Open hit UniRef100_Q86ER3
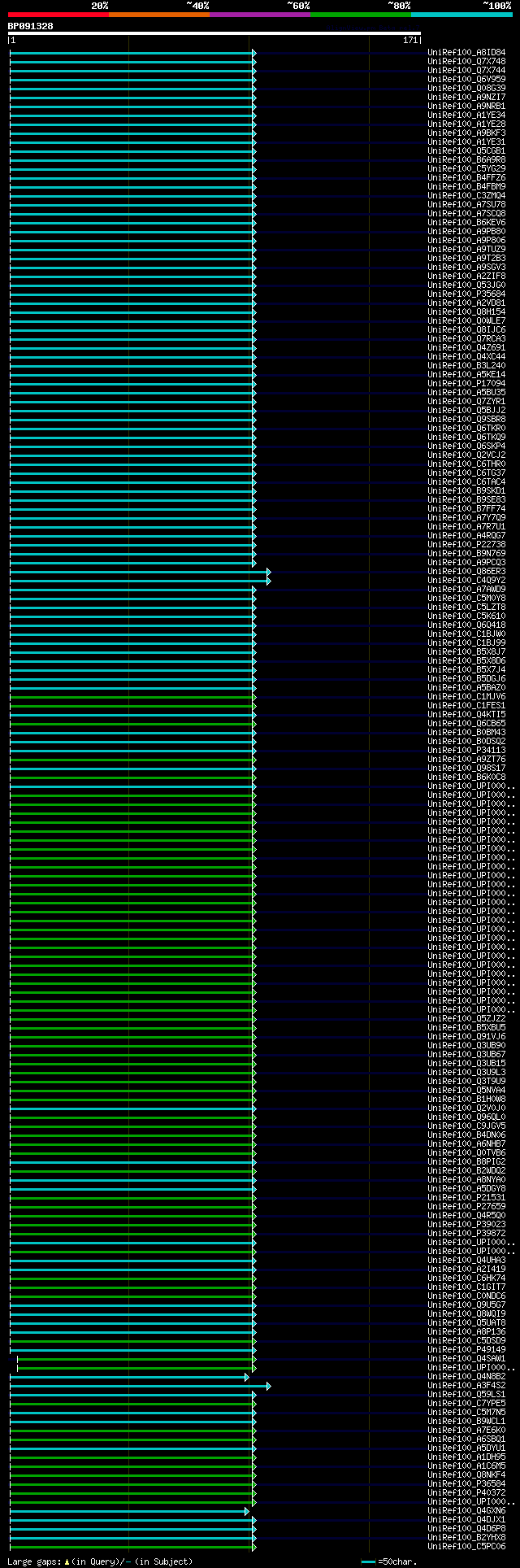Image resolution: width=520 pixels, height=1568 pixels. click(466, 571)
